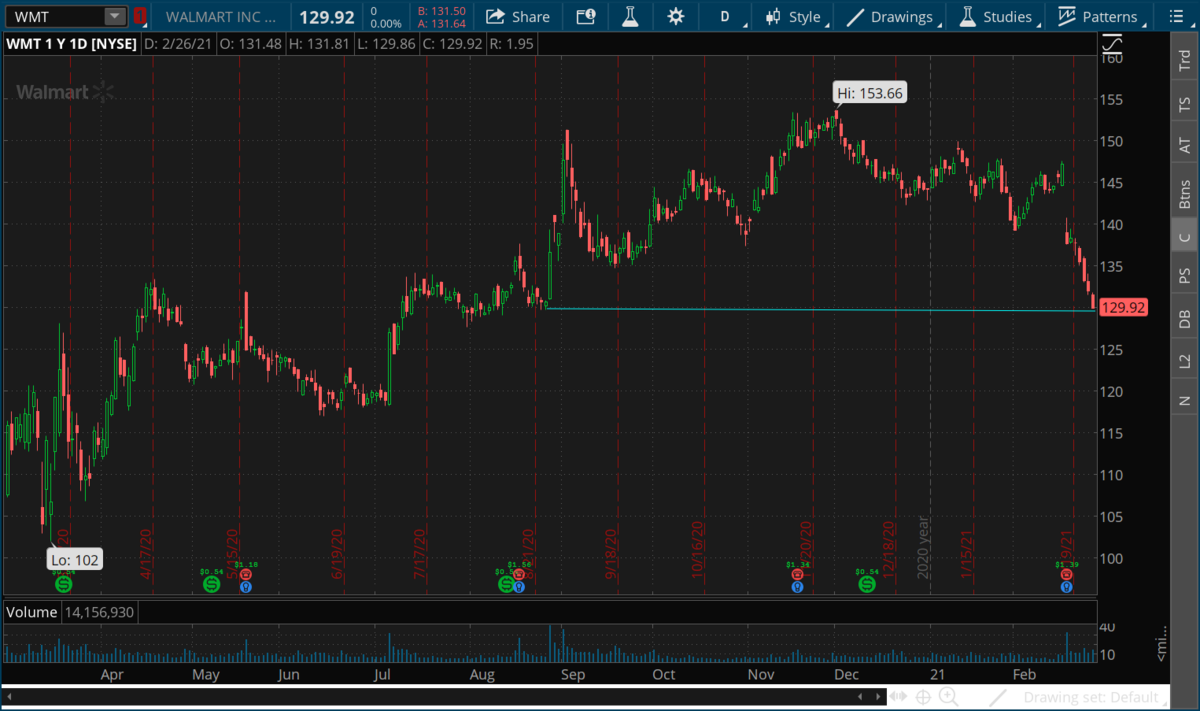1200x711 pixels.
Task: Click the WMT symbol input field
Action: (x=54, y=16)
